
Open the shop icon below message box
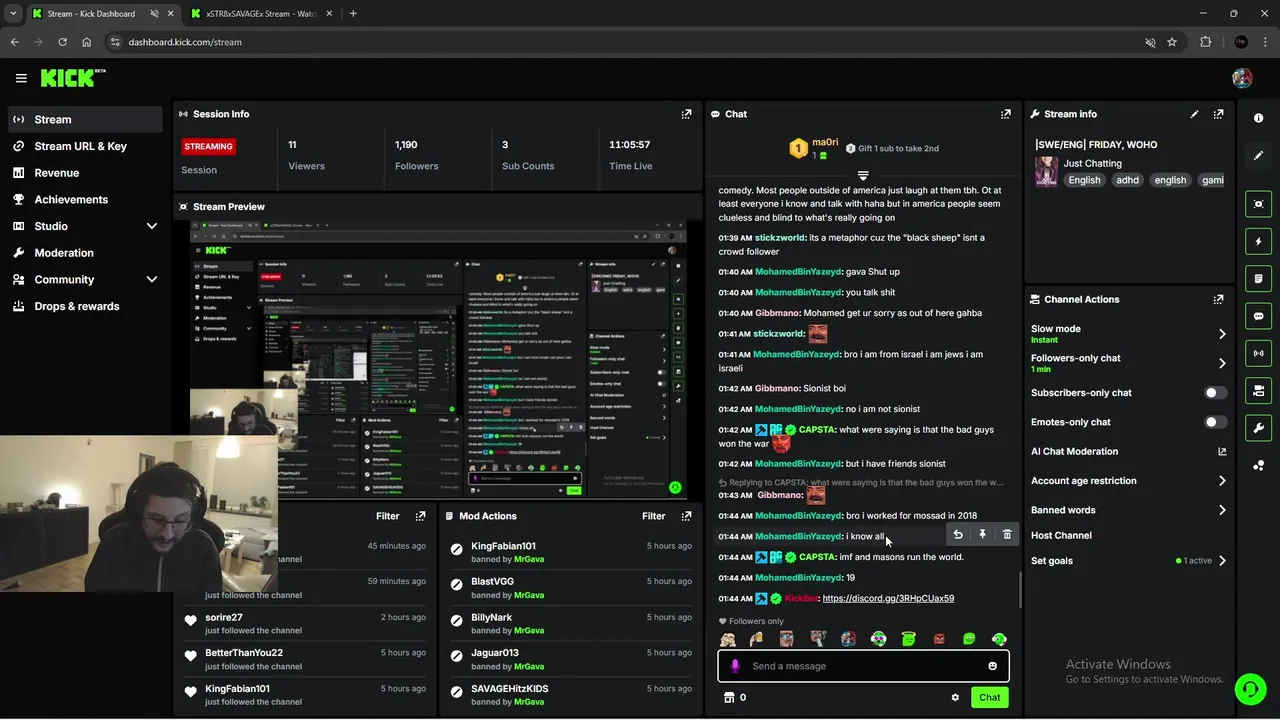point(729,698)
